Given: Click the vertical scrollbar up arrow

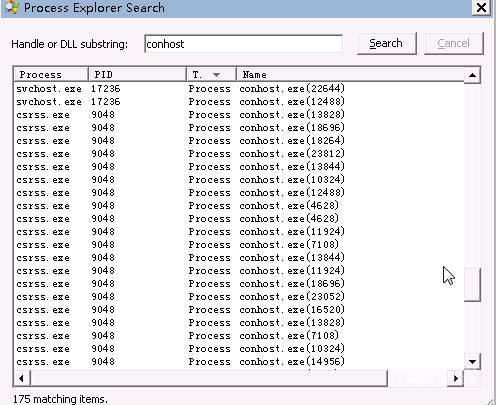Looking at the screenshot, I should point(472,75).
